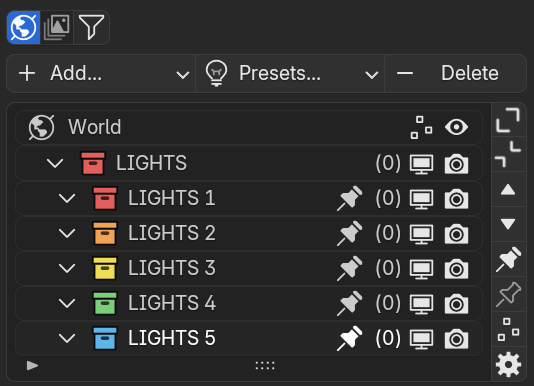Move item up with the up arrow
Screen dimensions: 534x386
pos(508,189)
